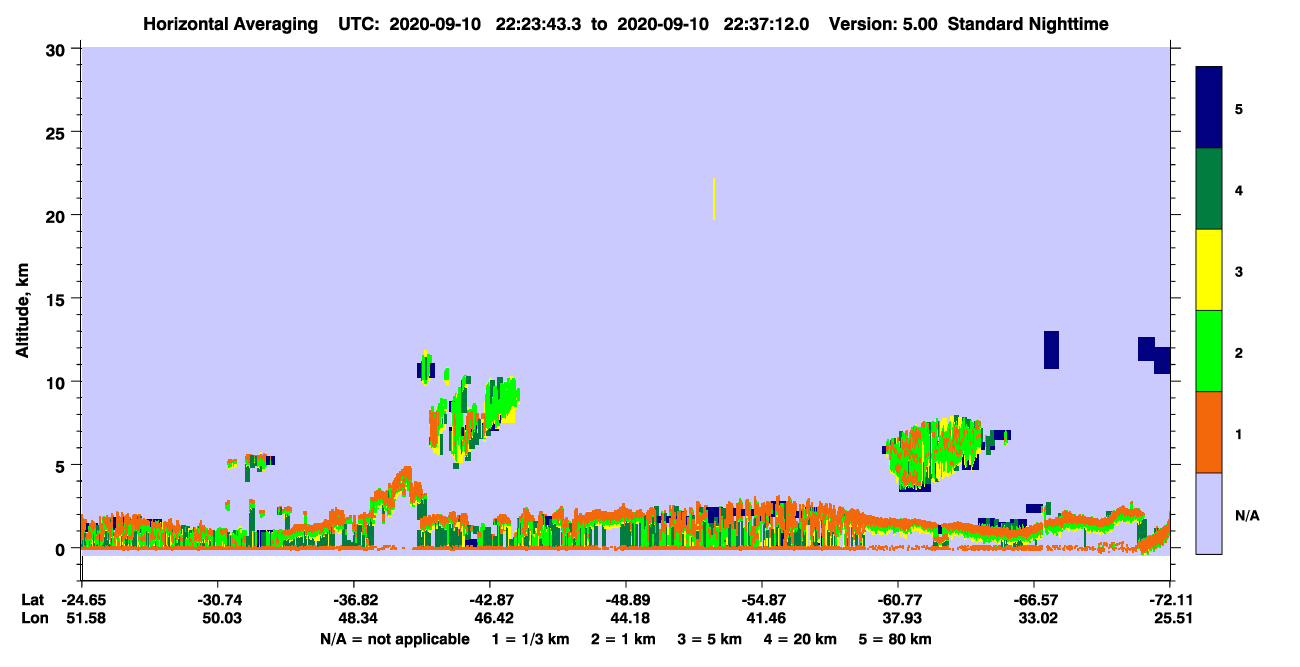Click the yellow level 3 color swatch
This screenshot has height=667, width=1300.
pos(1209,270)
